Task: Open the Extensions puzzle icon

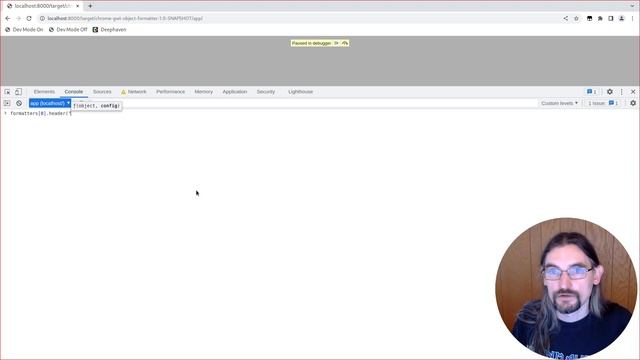Action: point(600,18)
